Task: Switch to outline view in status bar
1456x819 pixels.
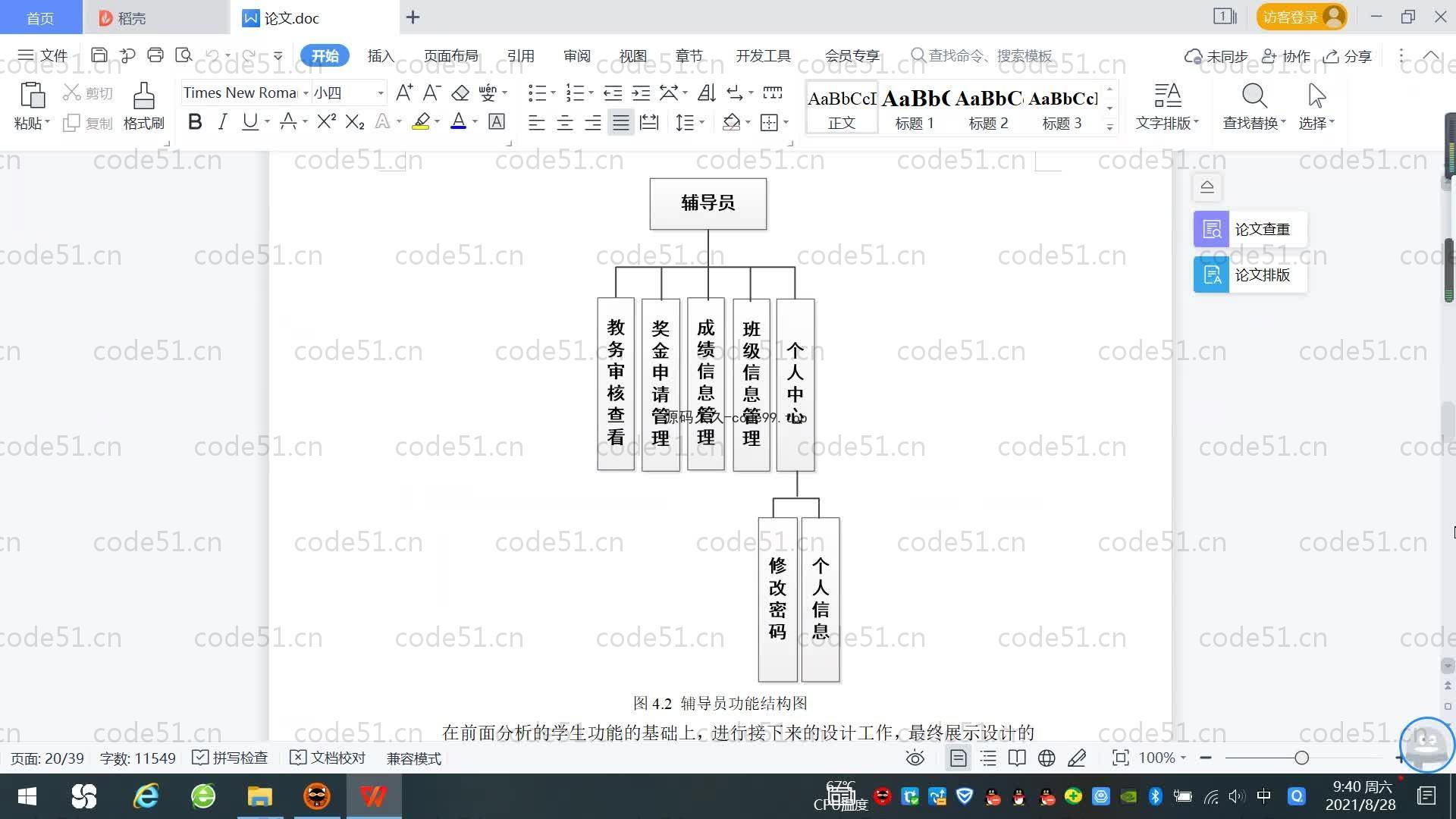Action: [x=988, y=758]
